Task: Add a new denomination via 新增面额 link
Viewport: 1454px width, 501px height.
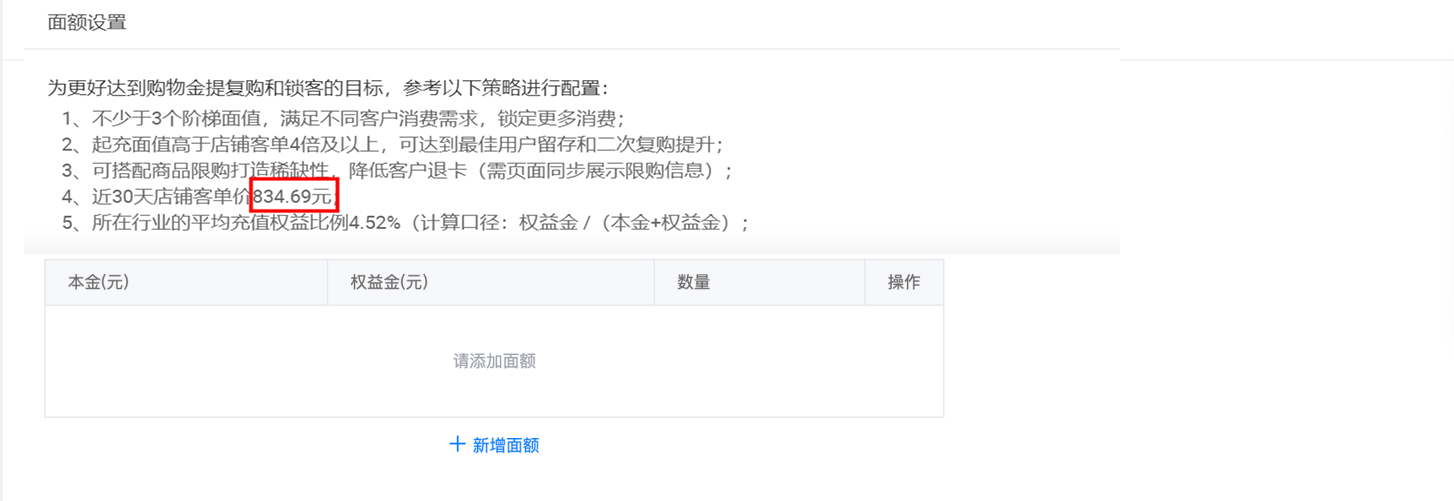Action: [x=495, y=445]
